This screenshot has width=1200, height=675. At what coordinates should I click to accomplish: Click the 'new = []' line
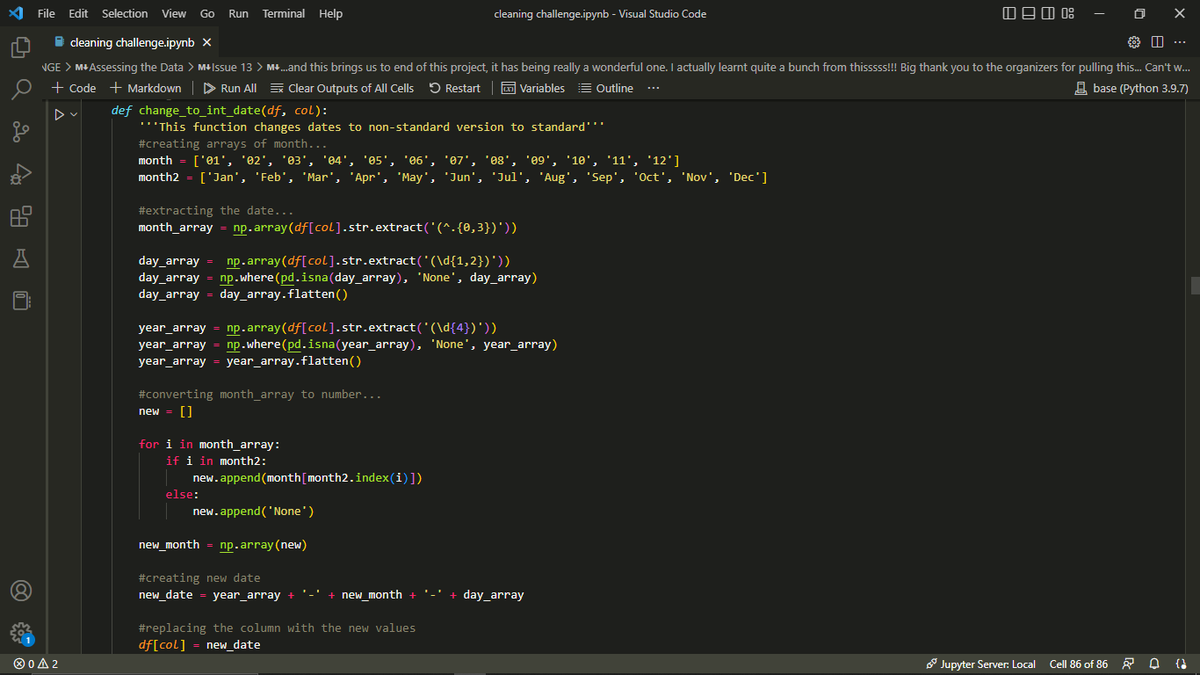click(165, 411)
